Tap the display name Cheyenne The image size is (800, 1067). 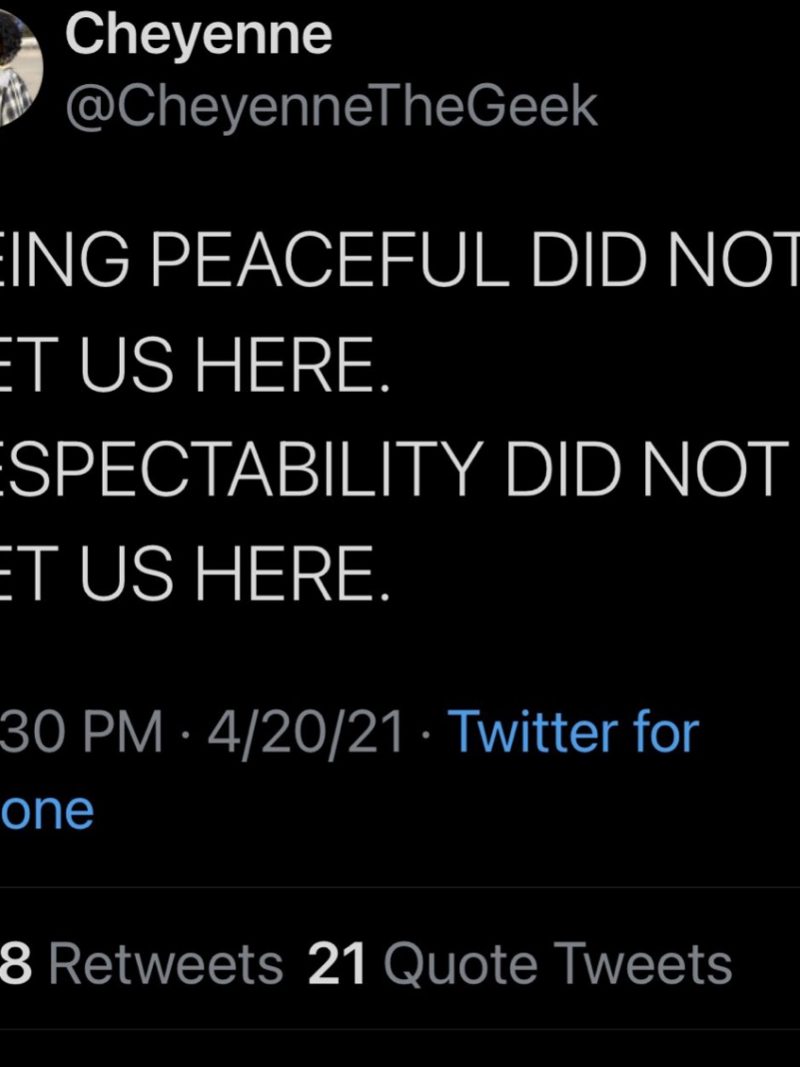coord(198,37)
